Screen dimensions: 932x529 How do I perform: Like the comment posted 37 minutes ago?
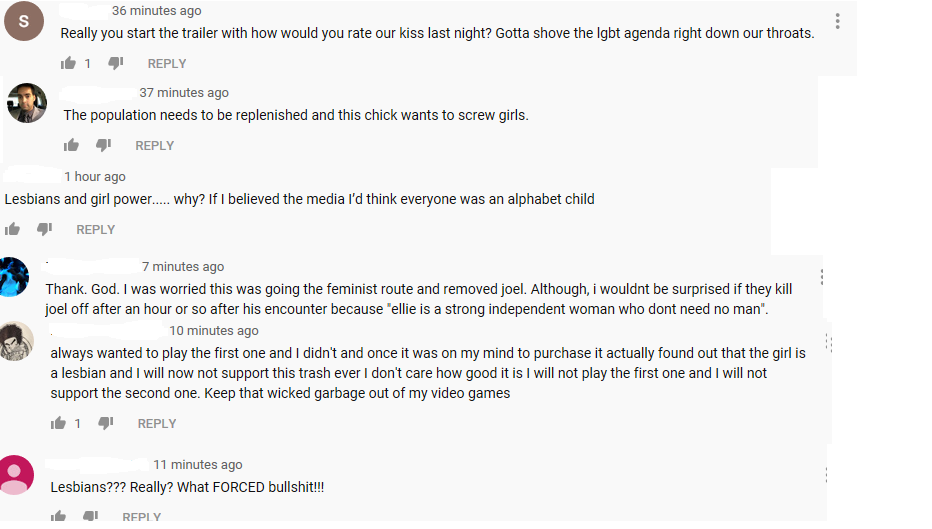tap(71, 145)
